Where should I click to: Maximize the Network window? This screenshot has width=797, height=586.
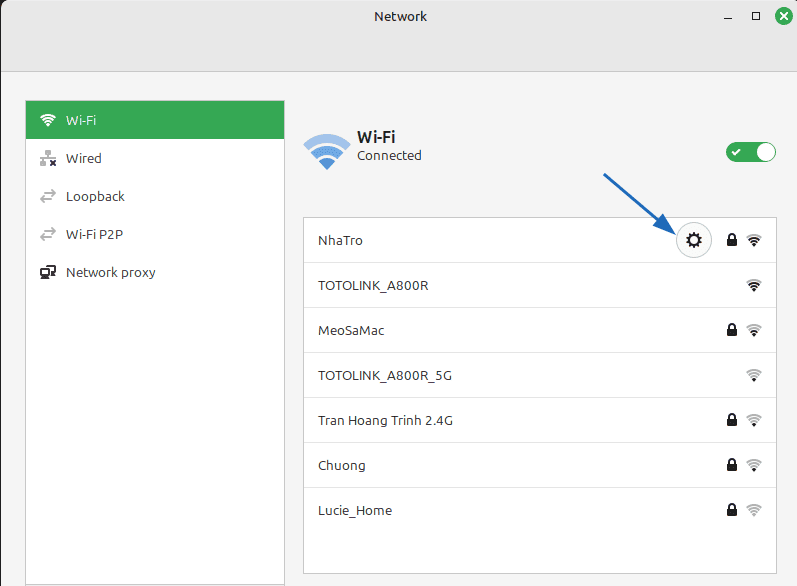pos(757,16)
